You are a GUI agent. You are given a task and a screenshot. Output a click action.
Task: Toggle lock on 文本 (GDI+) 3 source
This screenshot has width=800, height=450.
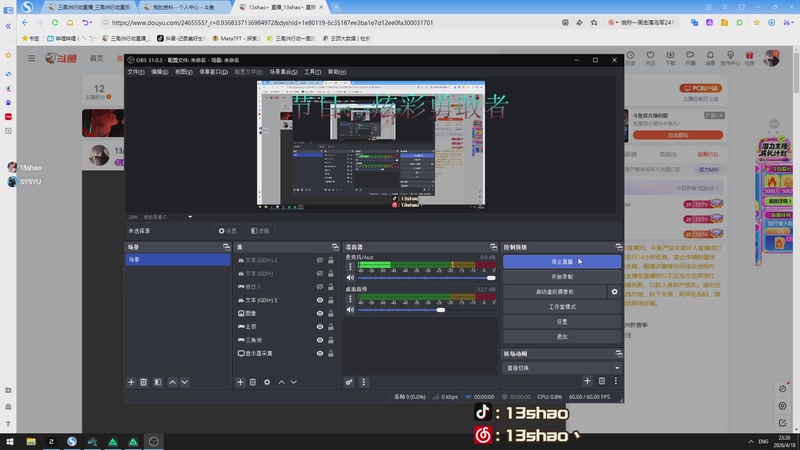coord(331,300)
